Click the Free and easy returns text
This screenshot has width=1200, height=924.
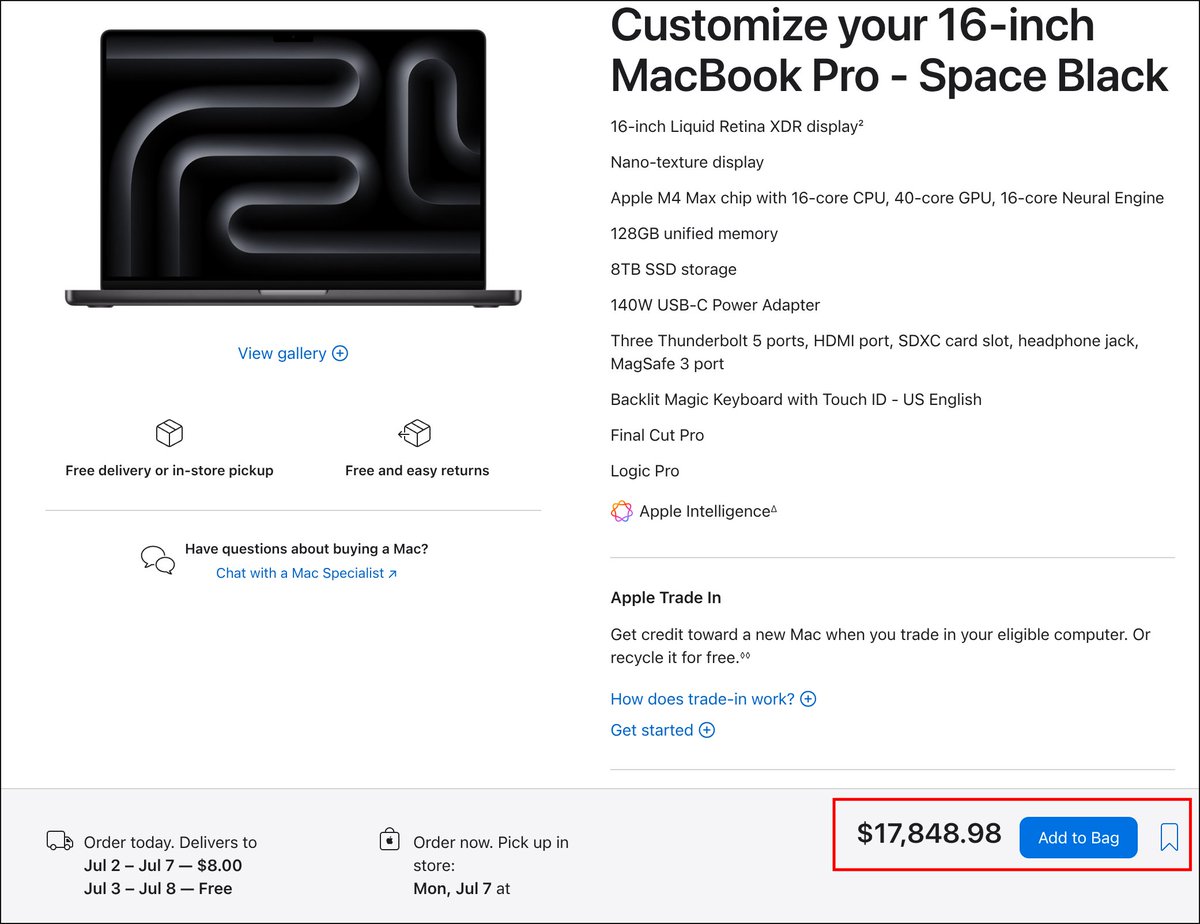[417, 470]
